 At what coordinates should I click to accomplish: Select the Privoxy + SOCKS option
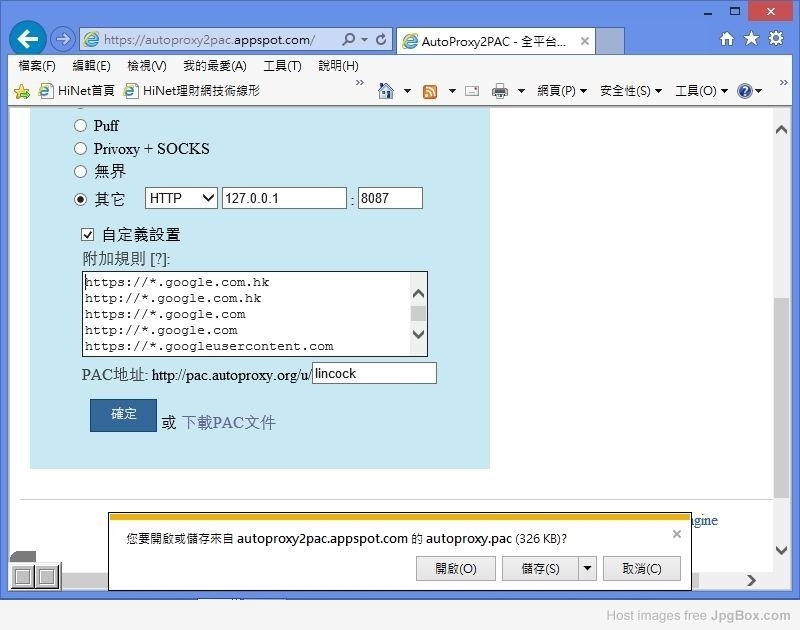(x=81, y=149)
